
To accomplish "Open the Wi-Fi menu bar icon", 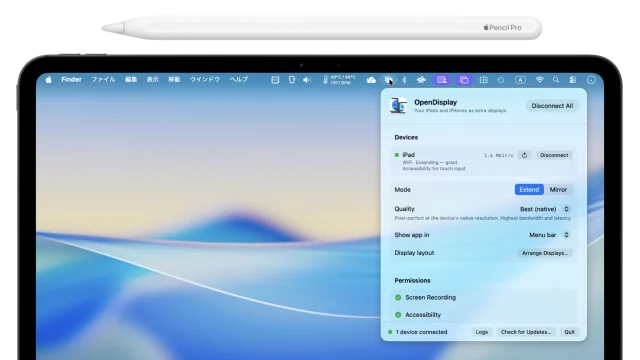I will pyautogui.click(x=540, y=80).
